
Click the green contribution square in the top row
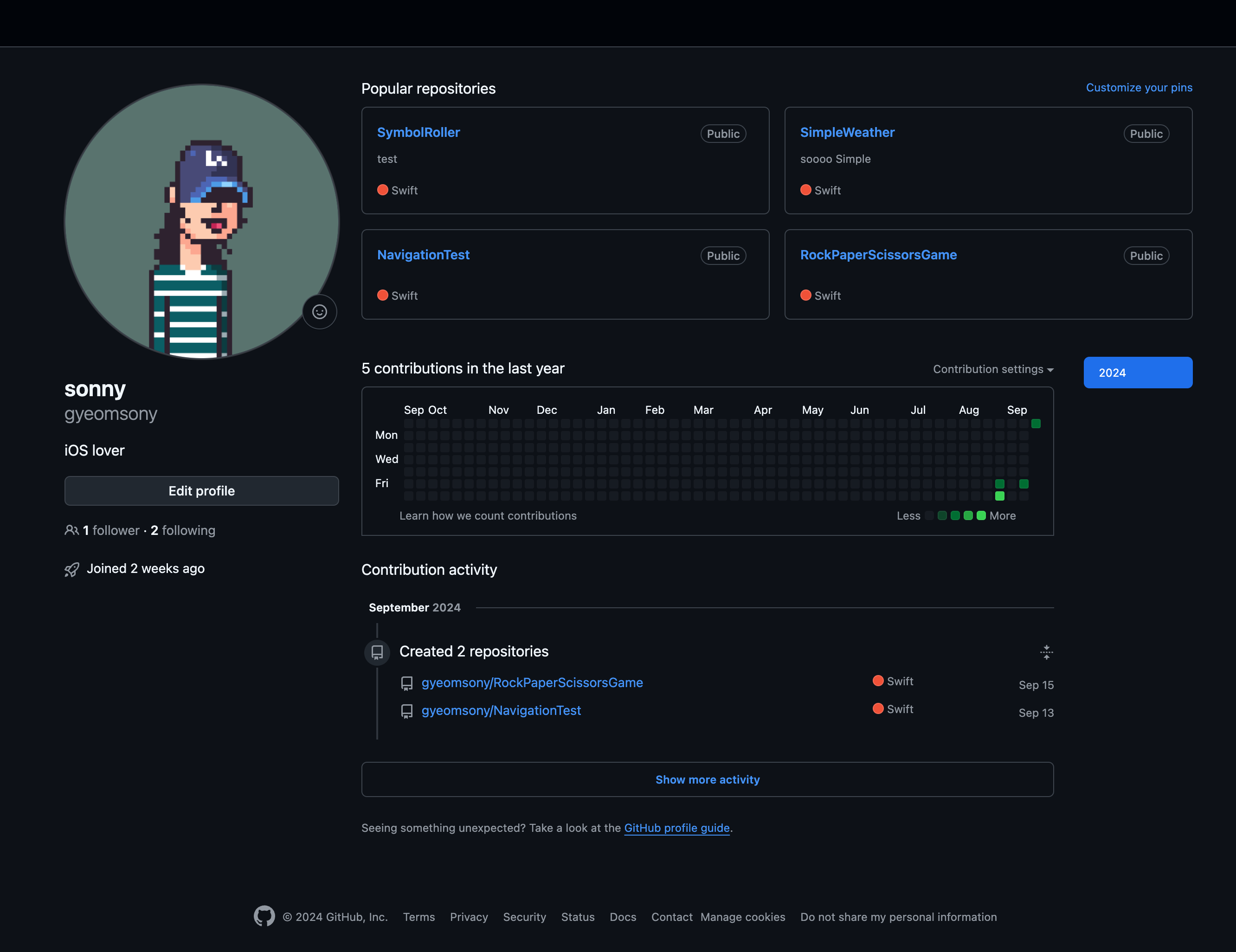point(1036,424)
